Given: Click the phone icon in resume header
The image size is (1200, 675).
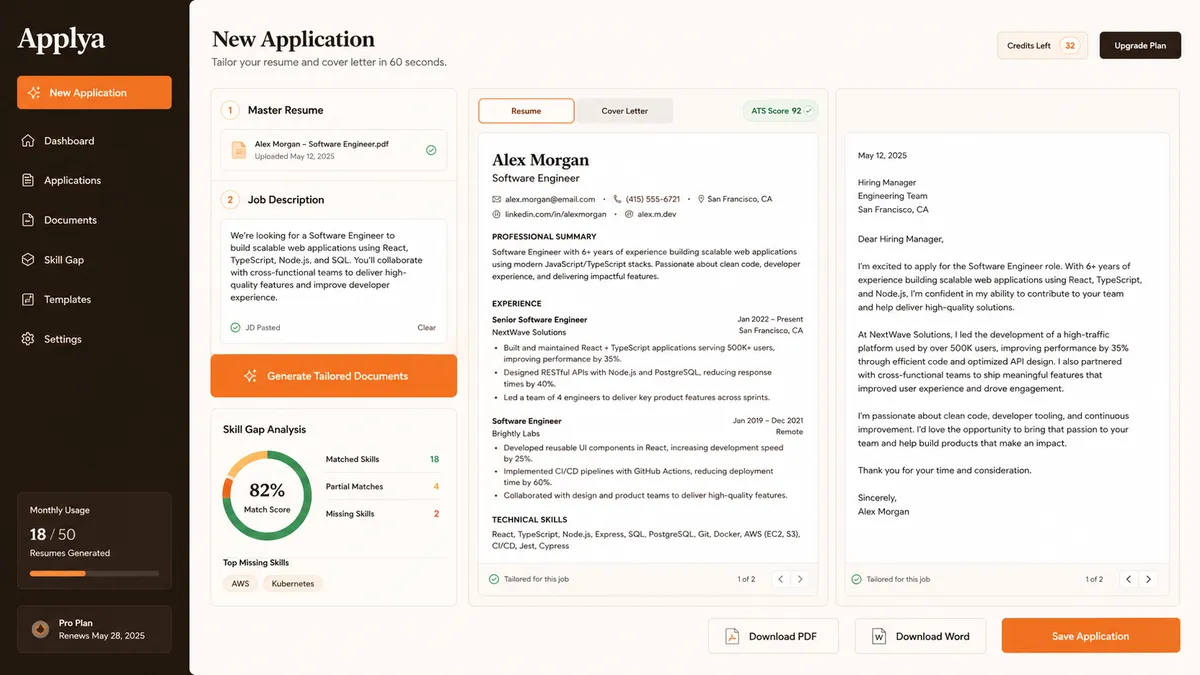Looking at the screenshot, I should pos(617,199).
